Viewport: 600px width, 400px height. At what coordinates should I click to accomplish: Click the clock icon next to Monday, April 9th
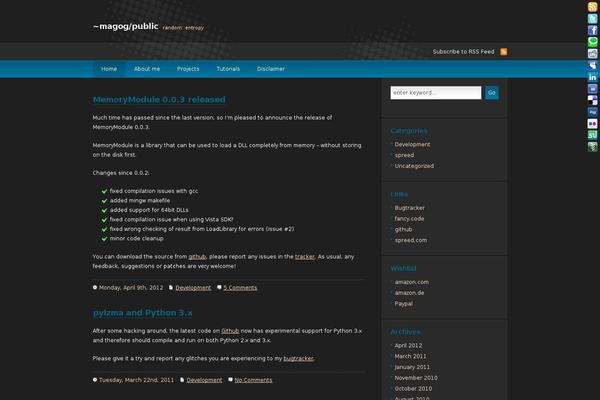pos(95,287)
